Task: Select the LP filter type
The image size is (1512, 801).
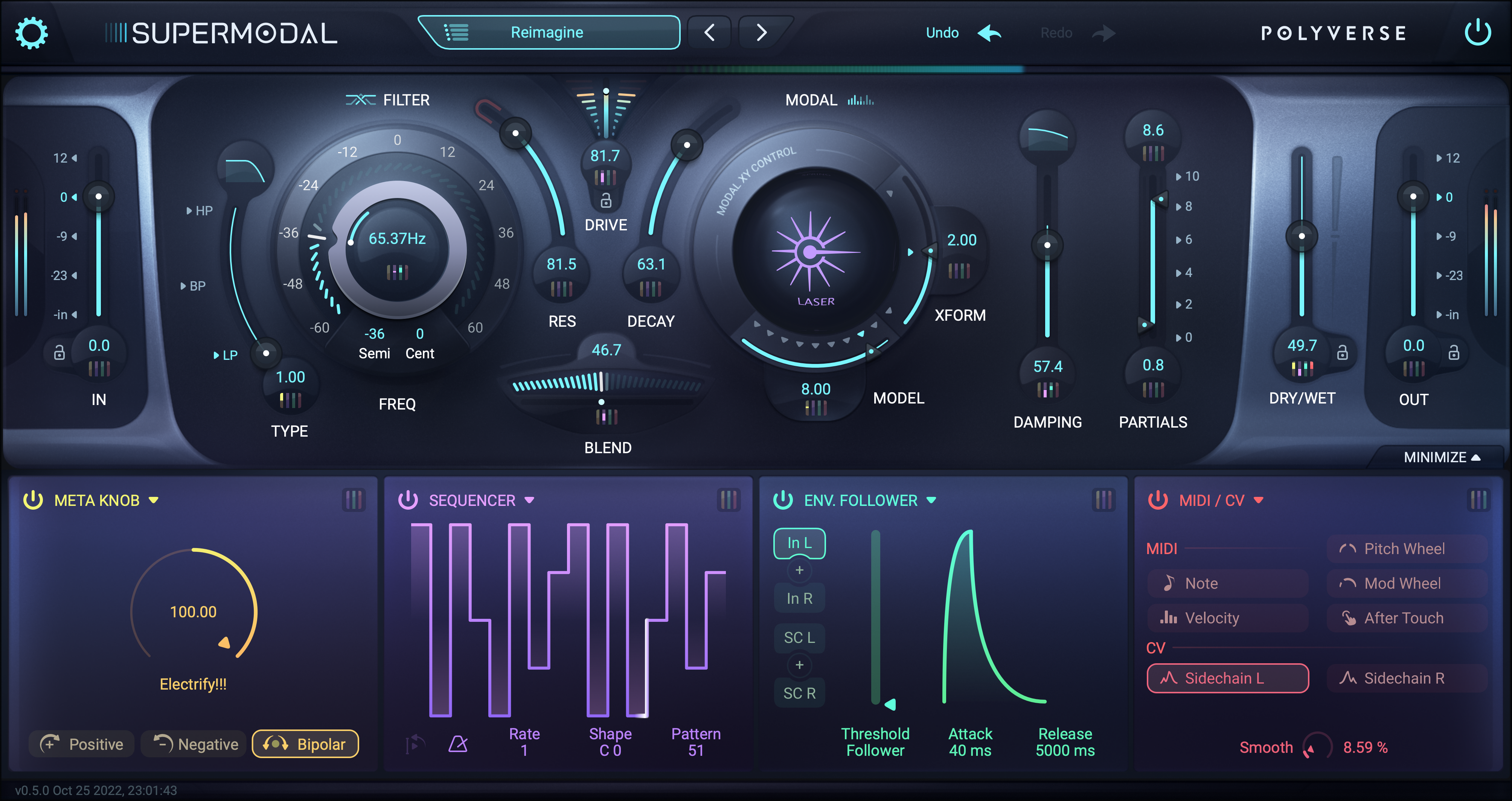Action: coord(226,355)
